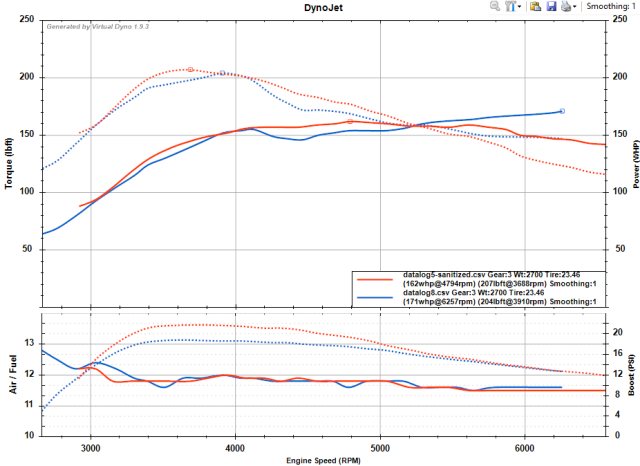Image resolution: width=640 pixels, height=466 pixels.
Task: Click the DynoJet chart title
Action: pos(320,7)
